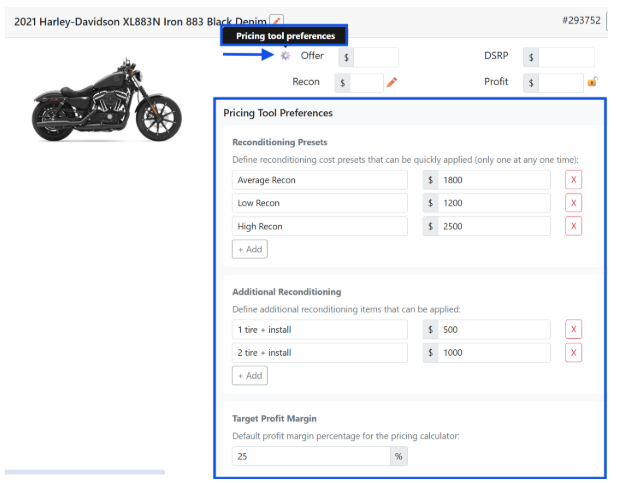Add a new reconditioning preset
The height and width of the screenshot is (483, 638).
pos(249,249)
